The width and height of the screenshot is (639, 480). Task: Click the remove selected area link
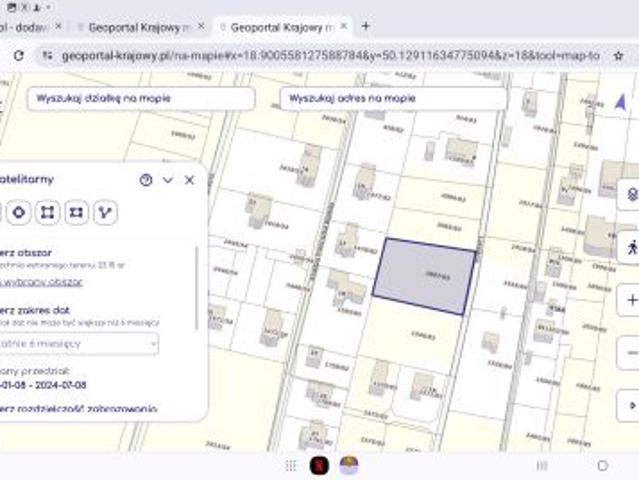40,282
